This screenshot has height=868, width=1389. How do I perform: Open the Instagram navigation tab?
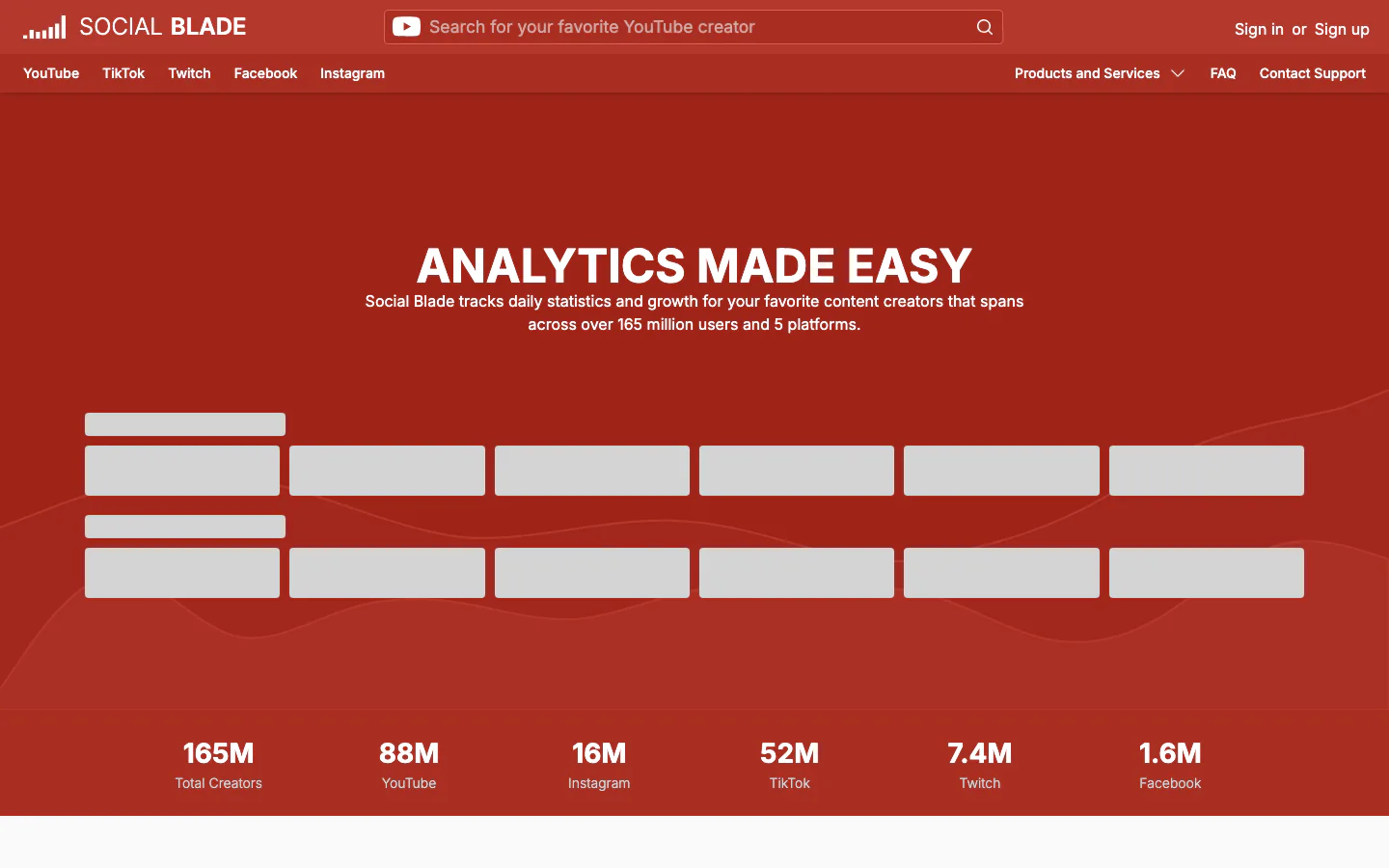[352, 73]
